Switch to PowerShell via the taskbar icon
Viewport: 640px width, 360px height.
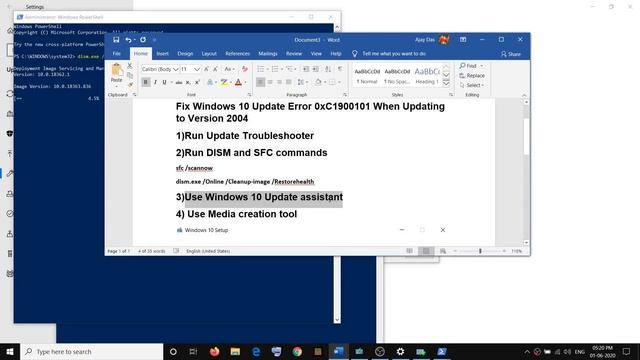point(442,351)
